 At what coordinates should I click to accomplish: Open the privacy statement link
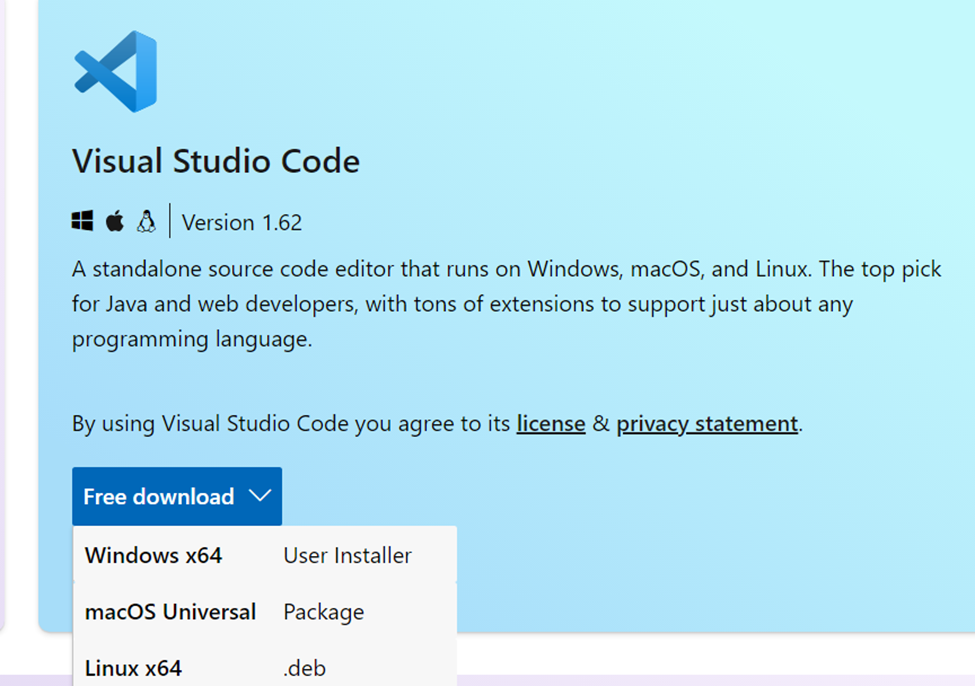tap(707, 424)
